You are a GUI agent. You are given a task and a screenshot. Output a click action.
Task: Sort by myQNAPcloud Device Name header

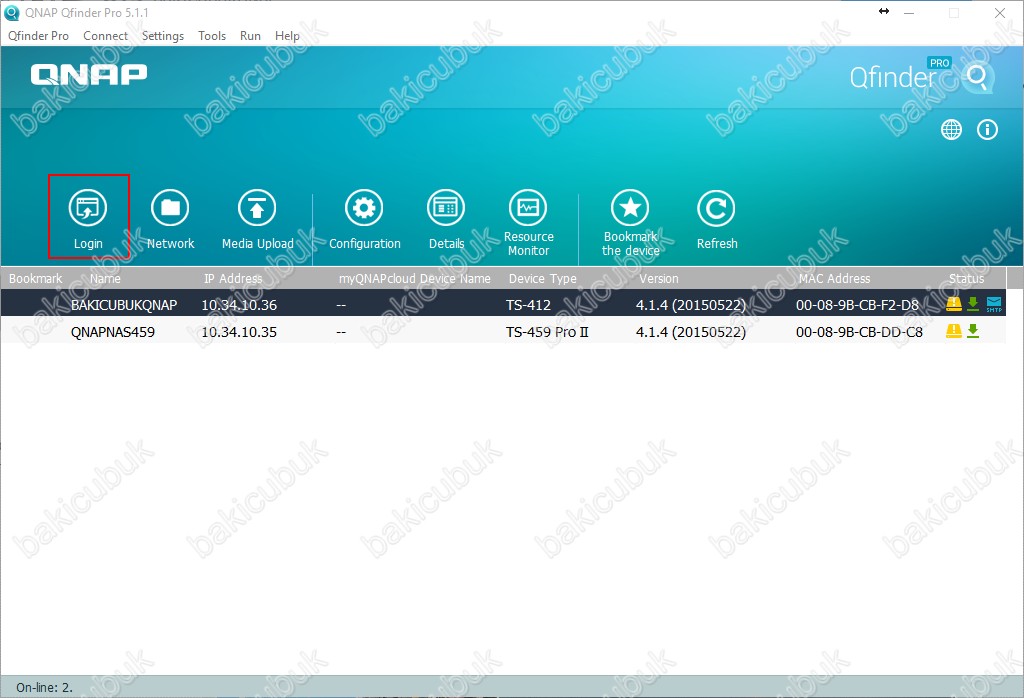point(415,278)
